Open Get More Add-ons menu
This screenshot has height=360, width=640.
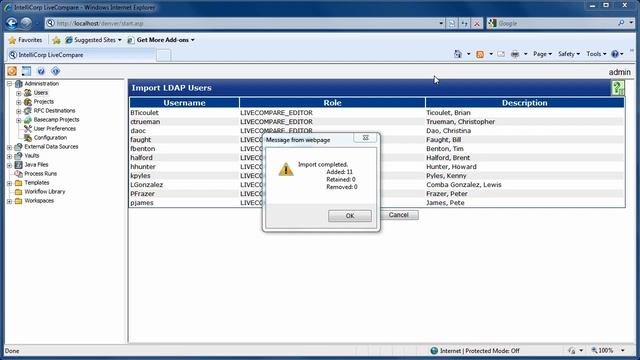point(161,40)
